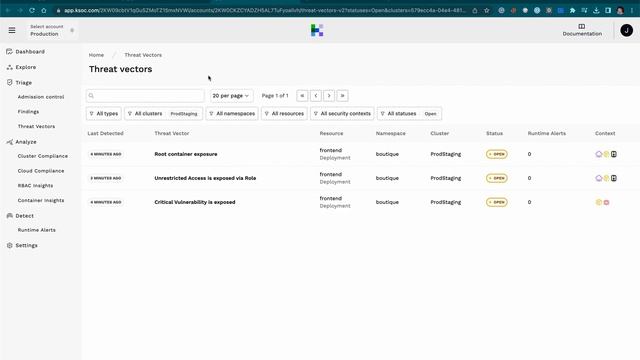The image size is (640, 360).
Task: Click the KSOC logo in header
Action: point(317,30)
